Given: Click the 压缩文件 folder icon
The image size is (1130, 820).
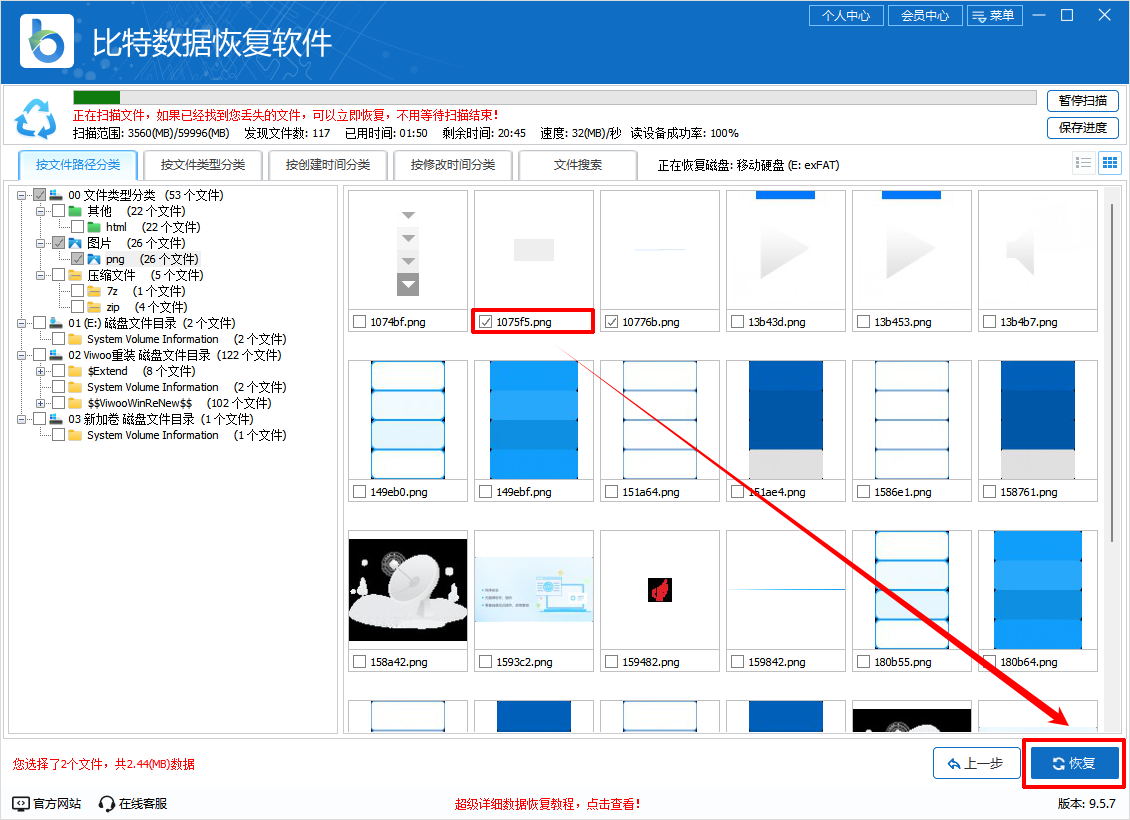Looking at the screenshot, I should [75, 275].
